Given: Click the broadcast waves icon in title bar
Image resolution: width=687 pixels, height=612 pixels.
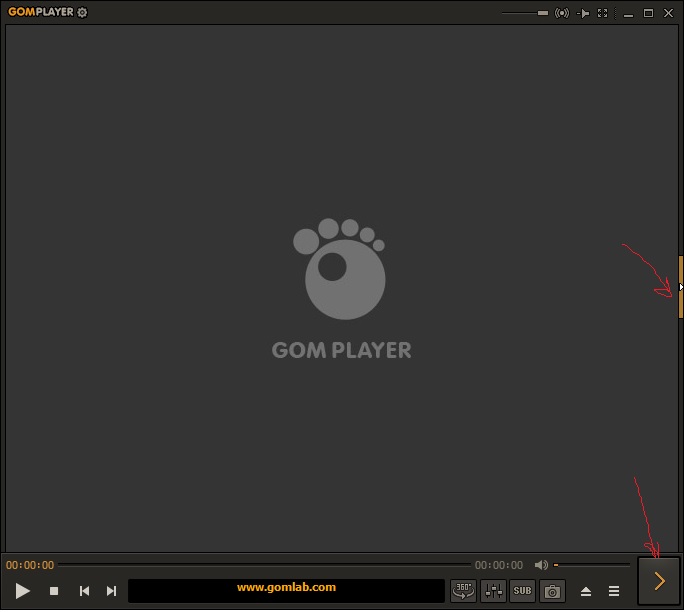Looking at the screenshot, I should coord(563,13).
